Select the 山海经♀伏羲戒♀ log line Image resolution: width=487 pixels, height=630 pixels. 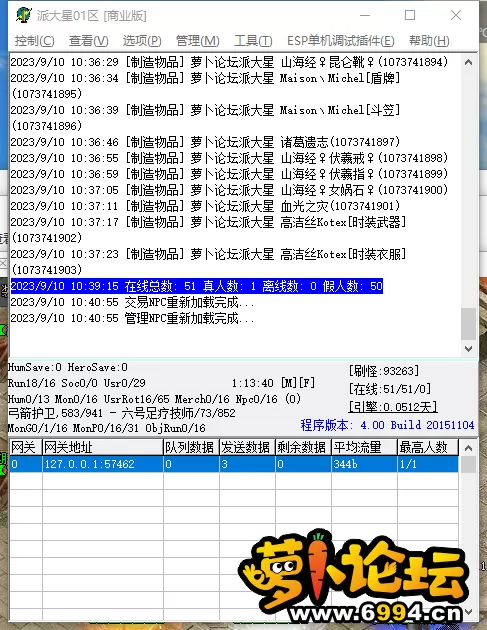229,158
